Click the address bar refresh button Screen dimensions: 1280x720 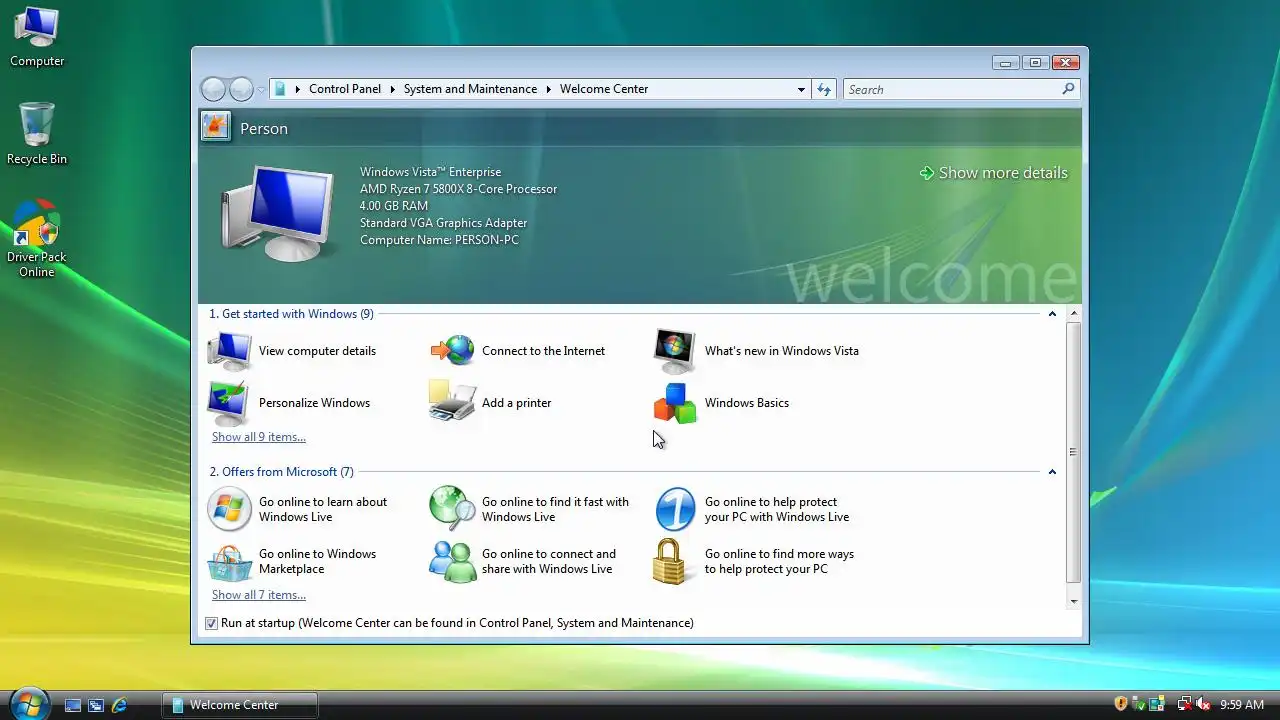click(824, 89)
